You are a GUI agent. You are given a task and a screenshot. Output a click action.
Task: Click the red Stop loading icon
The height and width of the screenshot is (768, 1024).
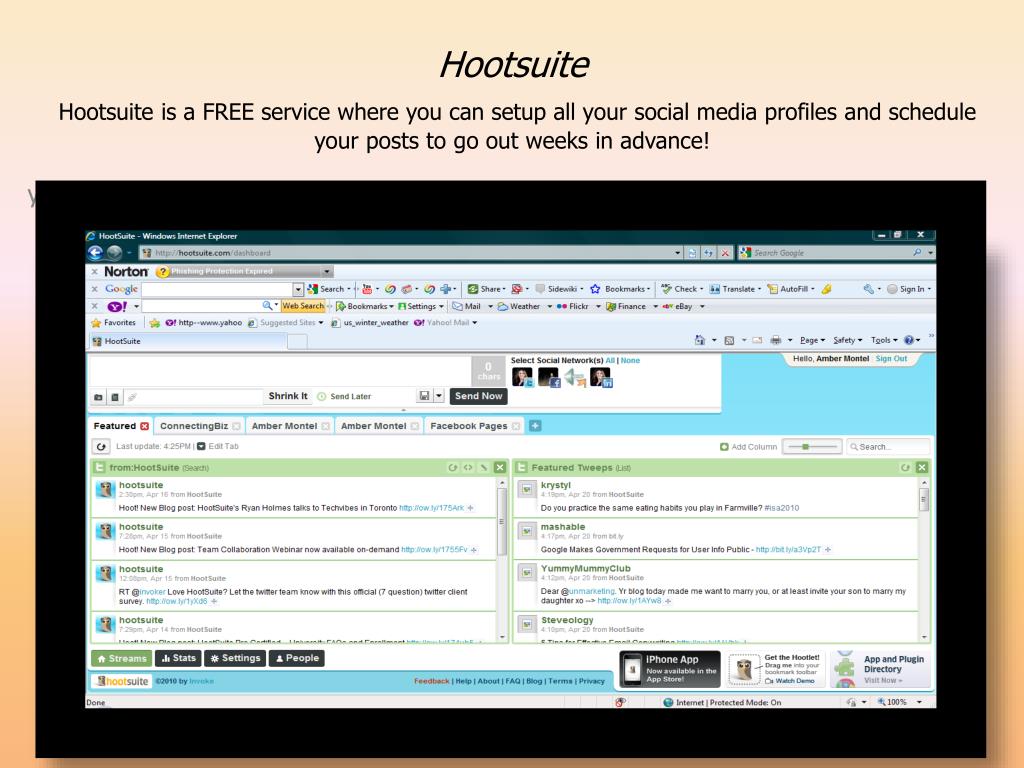tap(725, 253)
